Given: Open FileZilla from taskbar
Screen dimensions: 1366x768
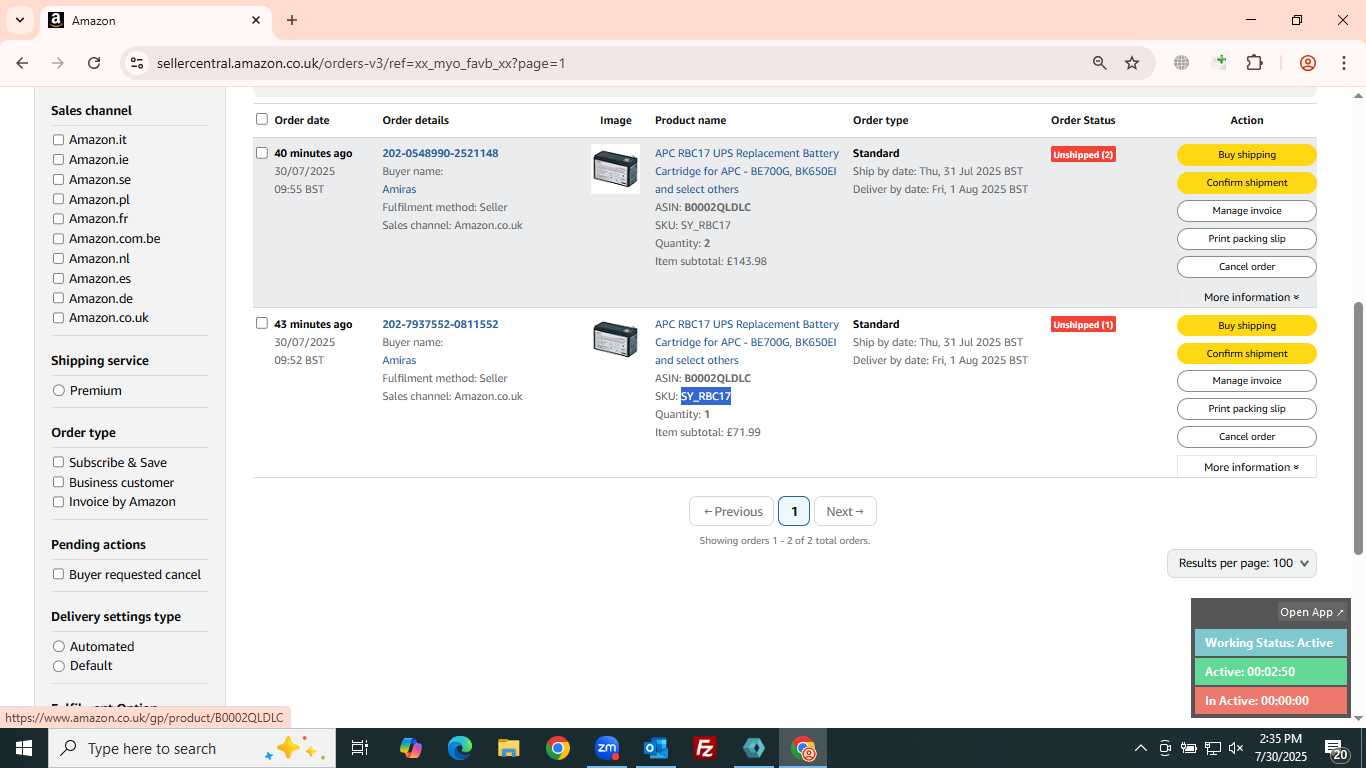Looking at the screenshot, I should pos(705,748).
